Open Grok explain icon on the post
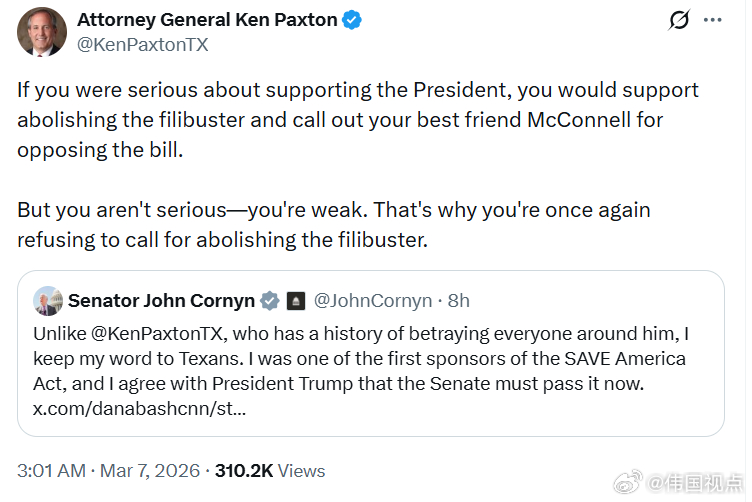Screen dimensions: 752x502 681,20
